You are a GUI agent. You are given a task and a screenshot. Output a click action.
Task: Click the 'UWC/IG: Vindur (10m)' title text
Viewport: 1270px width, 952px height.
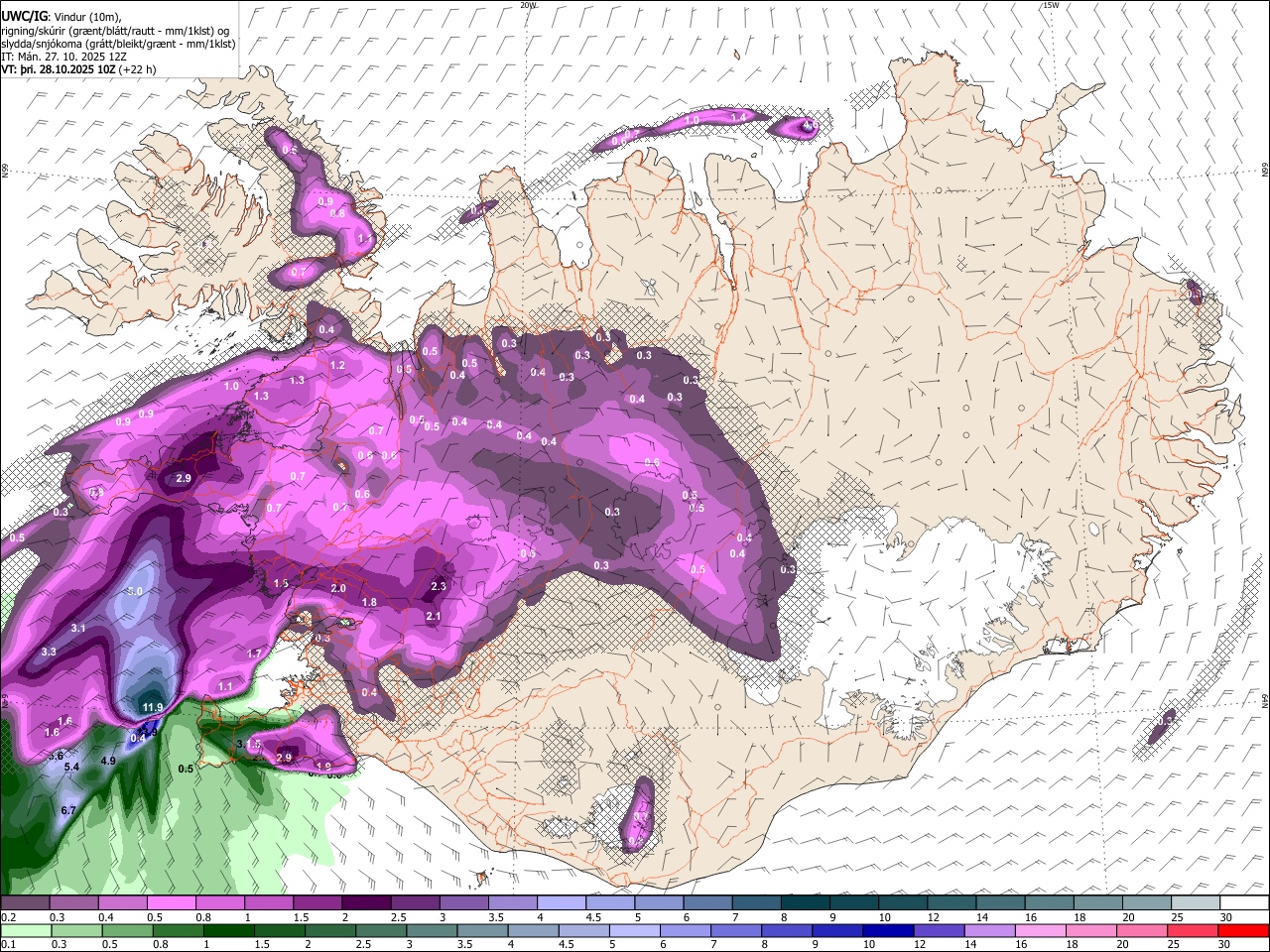(x=61, y=17)
